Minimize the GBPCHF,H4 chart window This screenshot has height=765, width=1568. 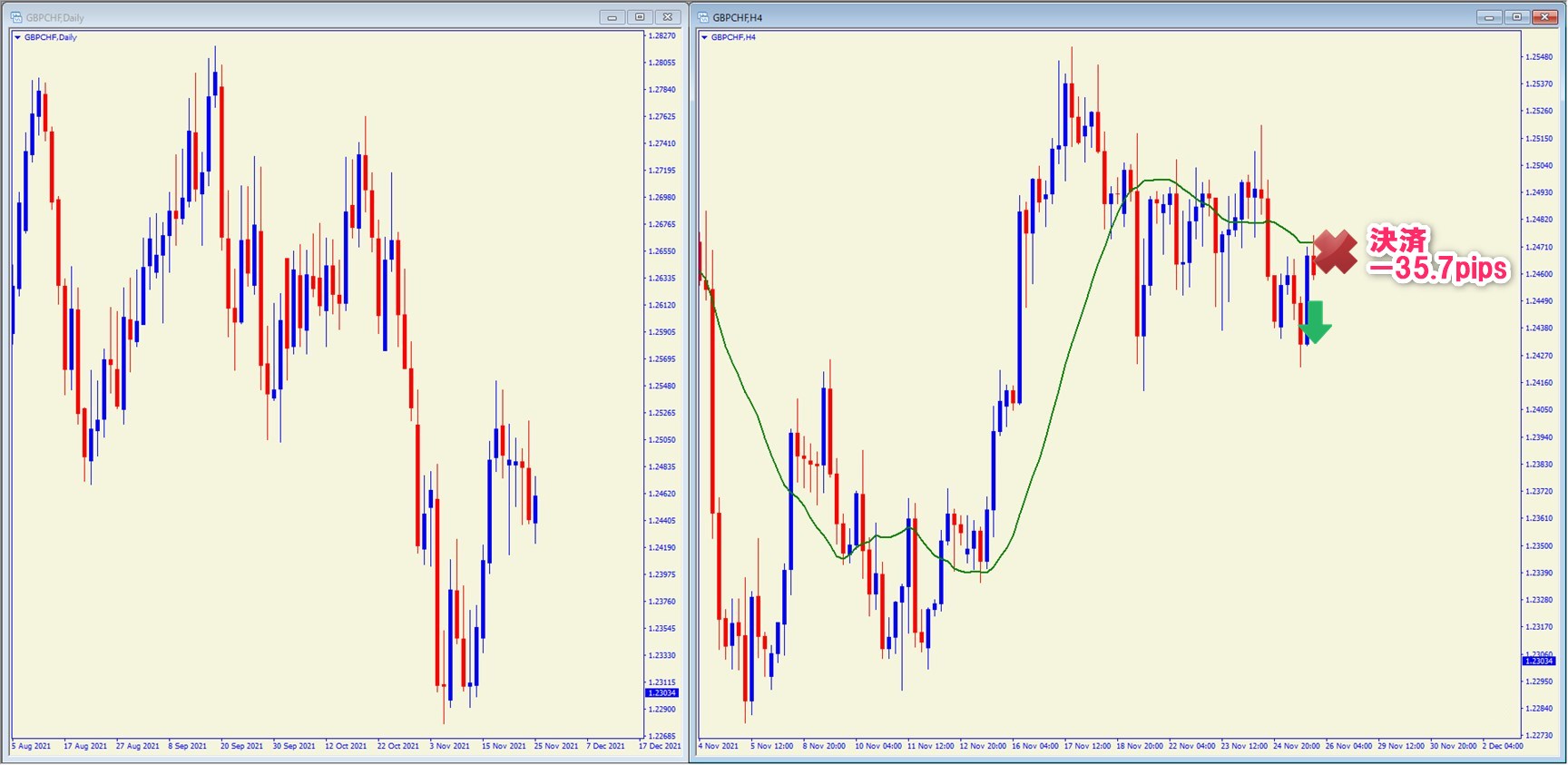(x=1489, y=17)
